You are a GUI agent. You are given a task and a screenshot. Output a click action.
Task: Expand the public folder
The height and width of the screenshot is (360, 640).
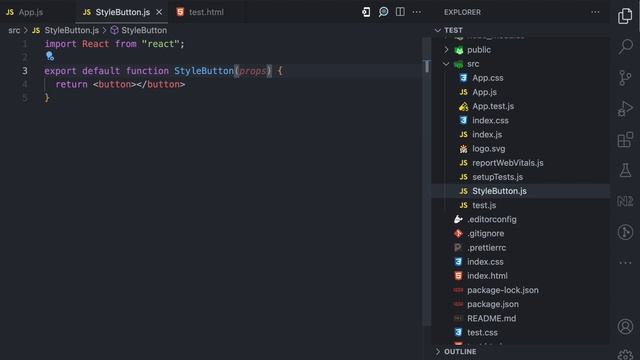478,50
